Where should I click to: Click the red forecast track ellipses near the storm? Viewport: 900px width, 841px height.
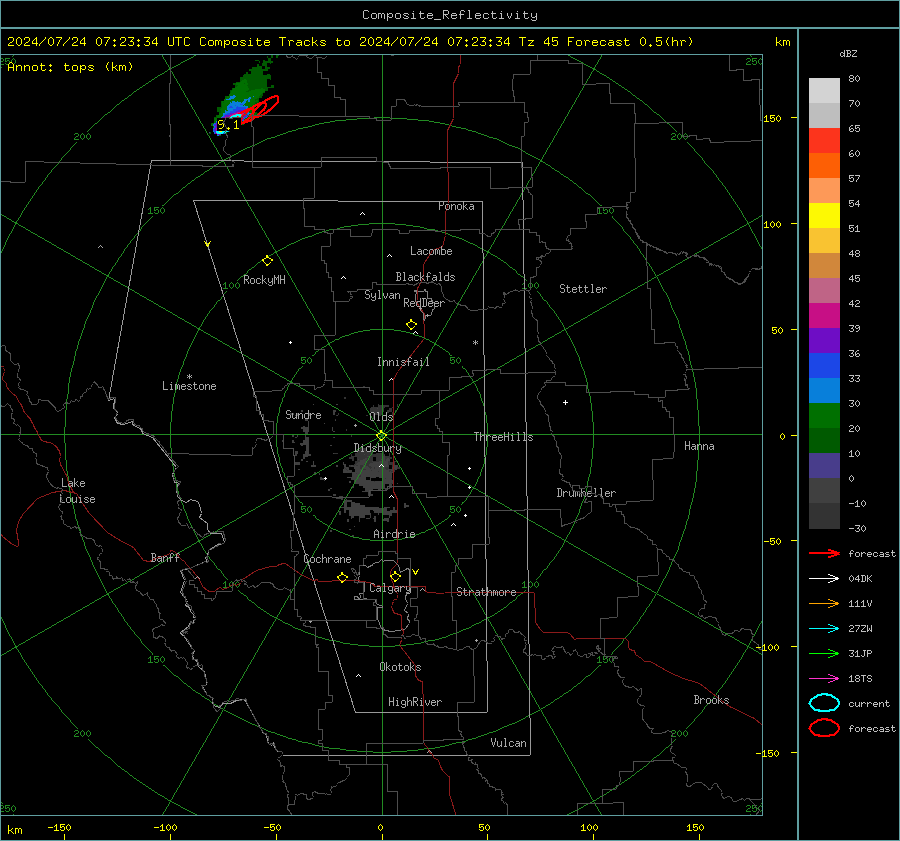point(260,108)
